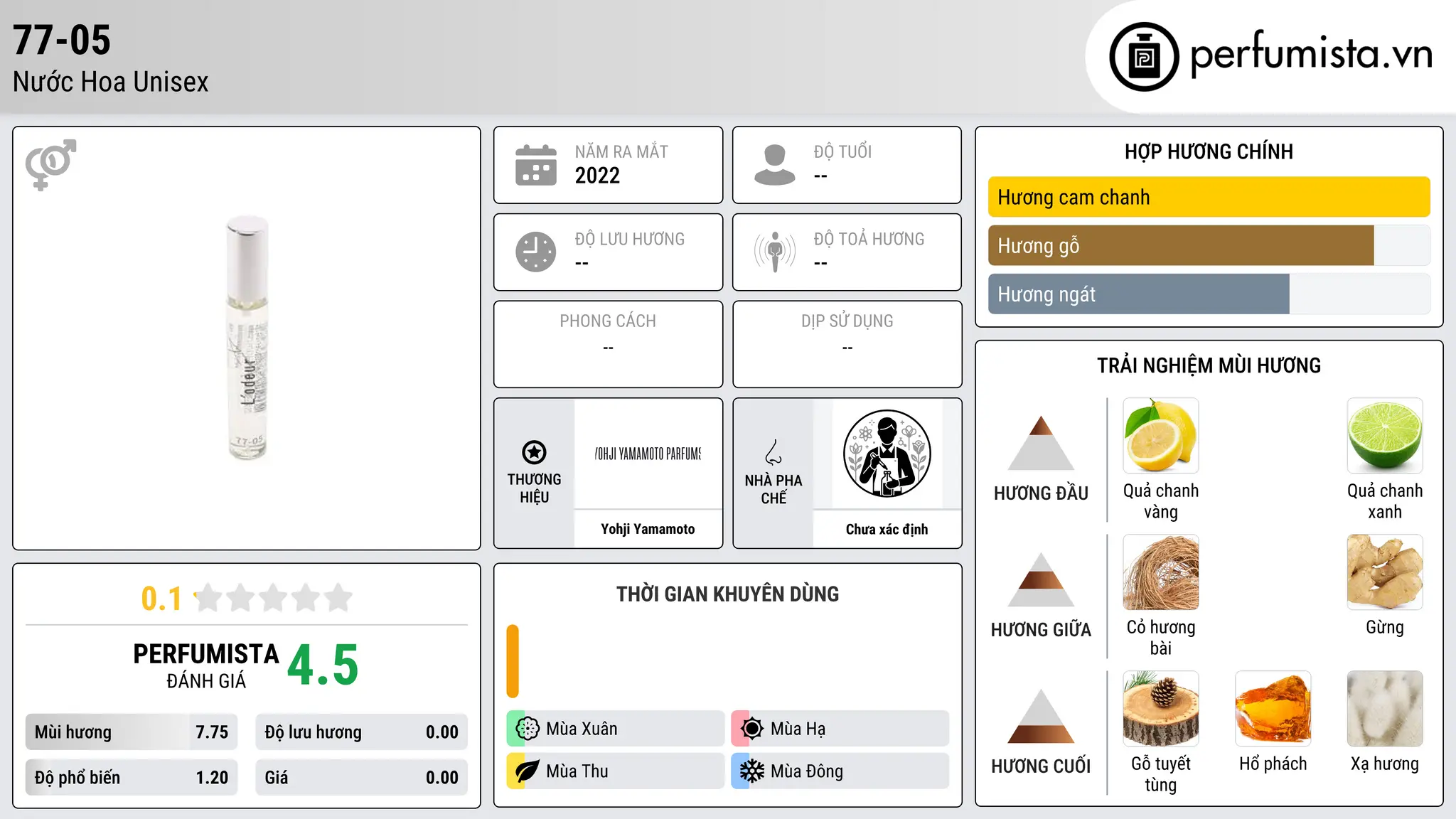Click the orange user rating 0.1
The width and height of the screenshot is (1456, 819).
(x=161, y=599)
